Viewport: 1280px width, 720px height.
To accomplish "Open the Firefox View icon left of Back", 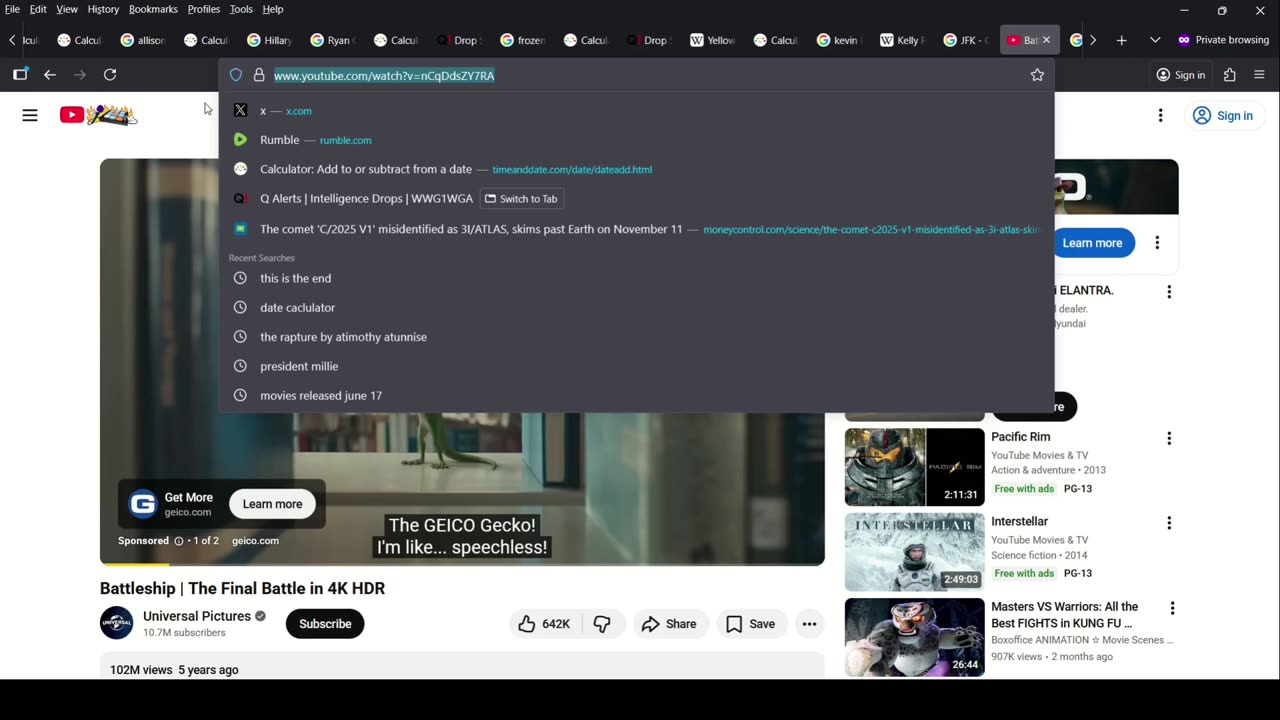I will coord(20,75).
